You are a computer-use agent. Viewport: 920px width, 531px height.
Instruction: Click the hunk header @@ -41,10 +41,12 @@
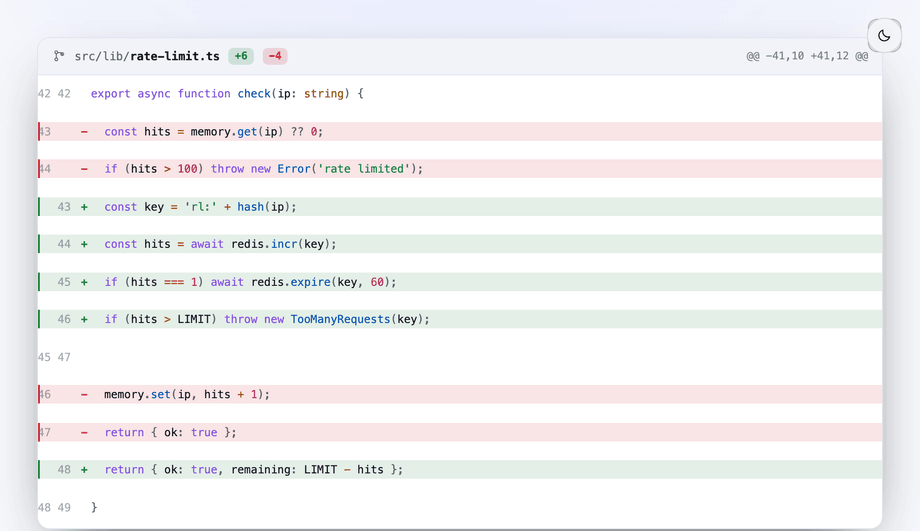click(x=807, y=56)
